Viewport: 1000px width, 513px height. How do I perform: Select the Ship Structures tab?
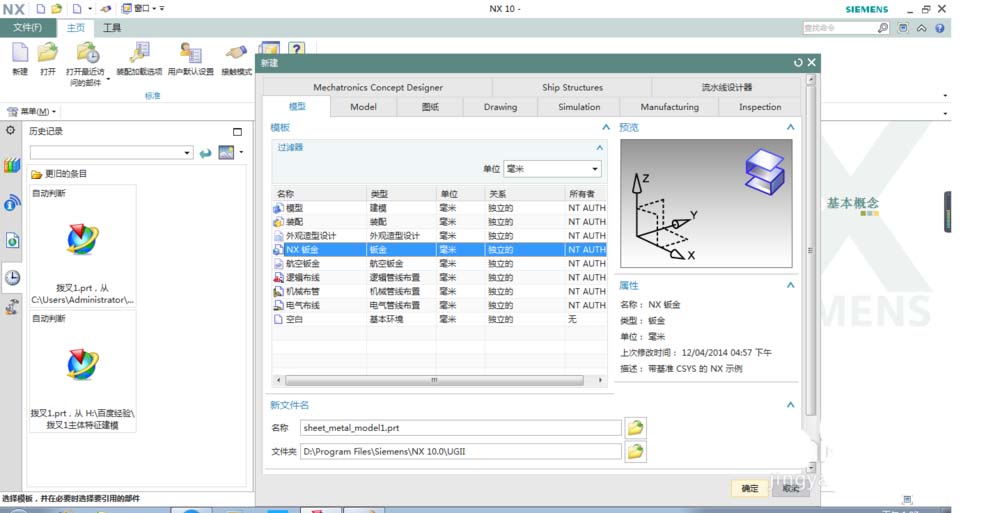pyautogui.click(x=572, y=87)
